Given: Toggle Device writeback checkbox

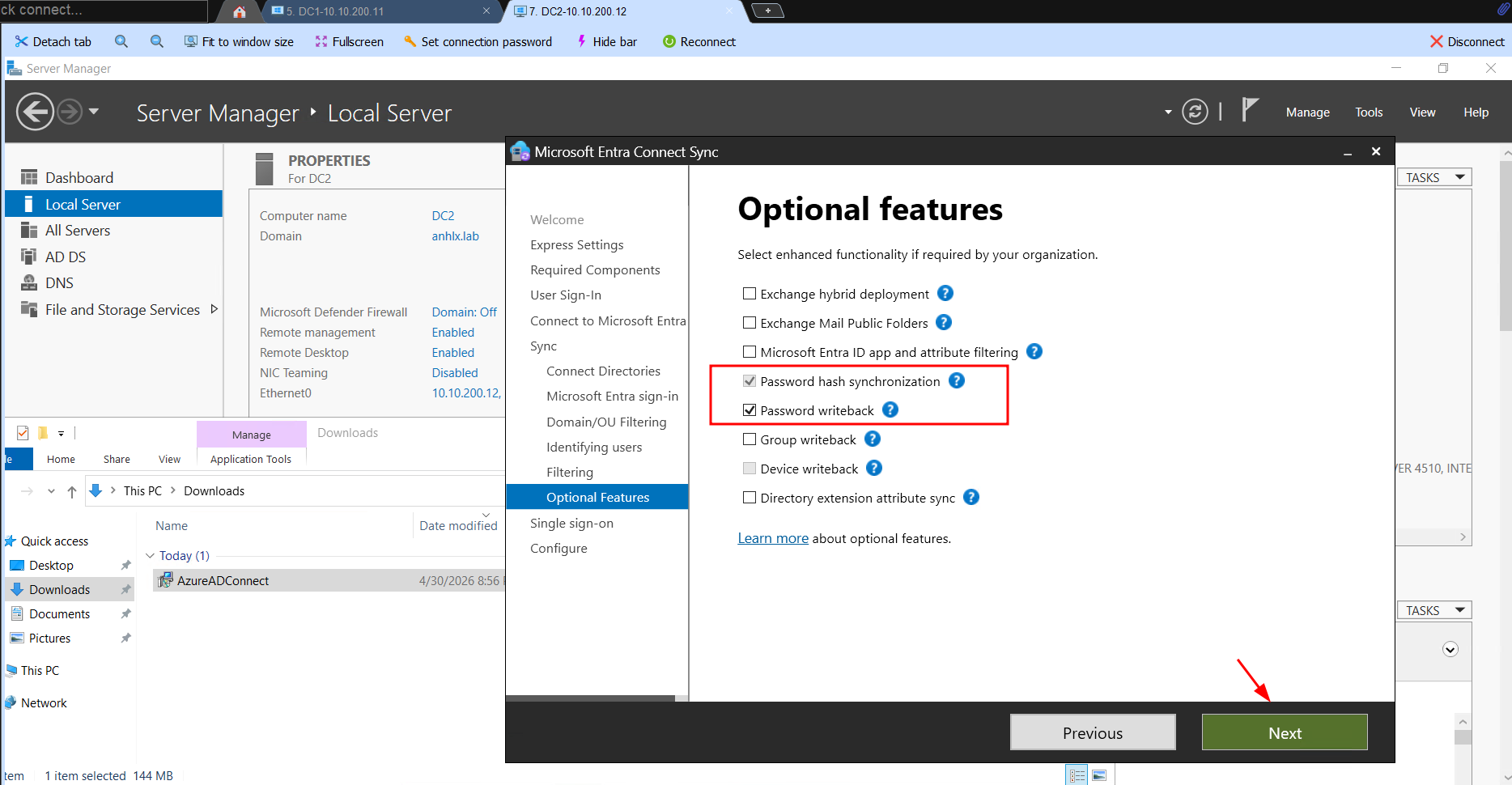Looking at the screenshot, I should pos(750,469).
